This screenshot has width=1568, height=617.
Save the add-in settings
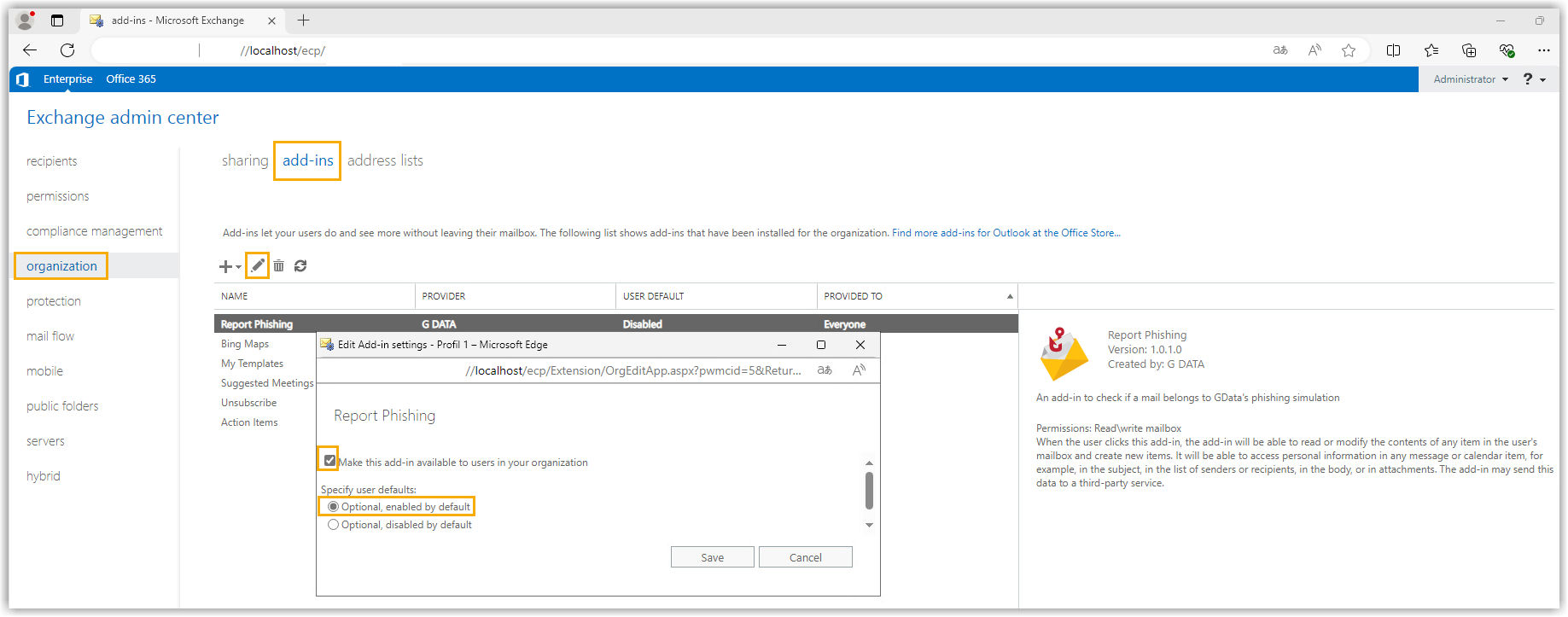coord(713,557)
